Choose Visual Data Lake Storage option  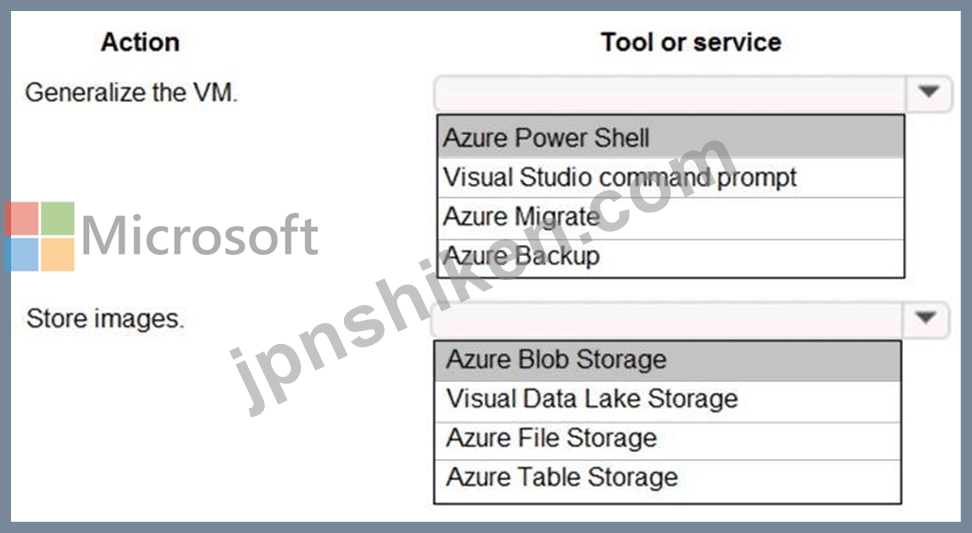[668, 400]
